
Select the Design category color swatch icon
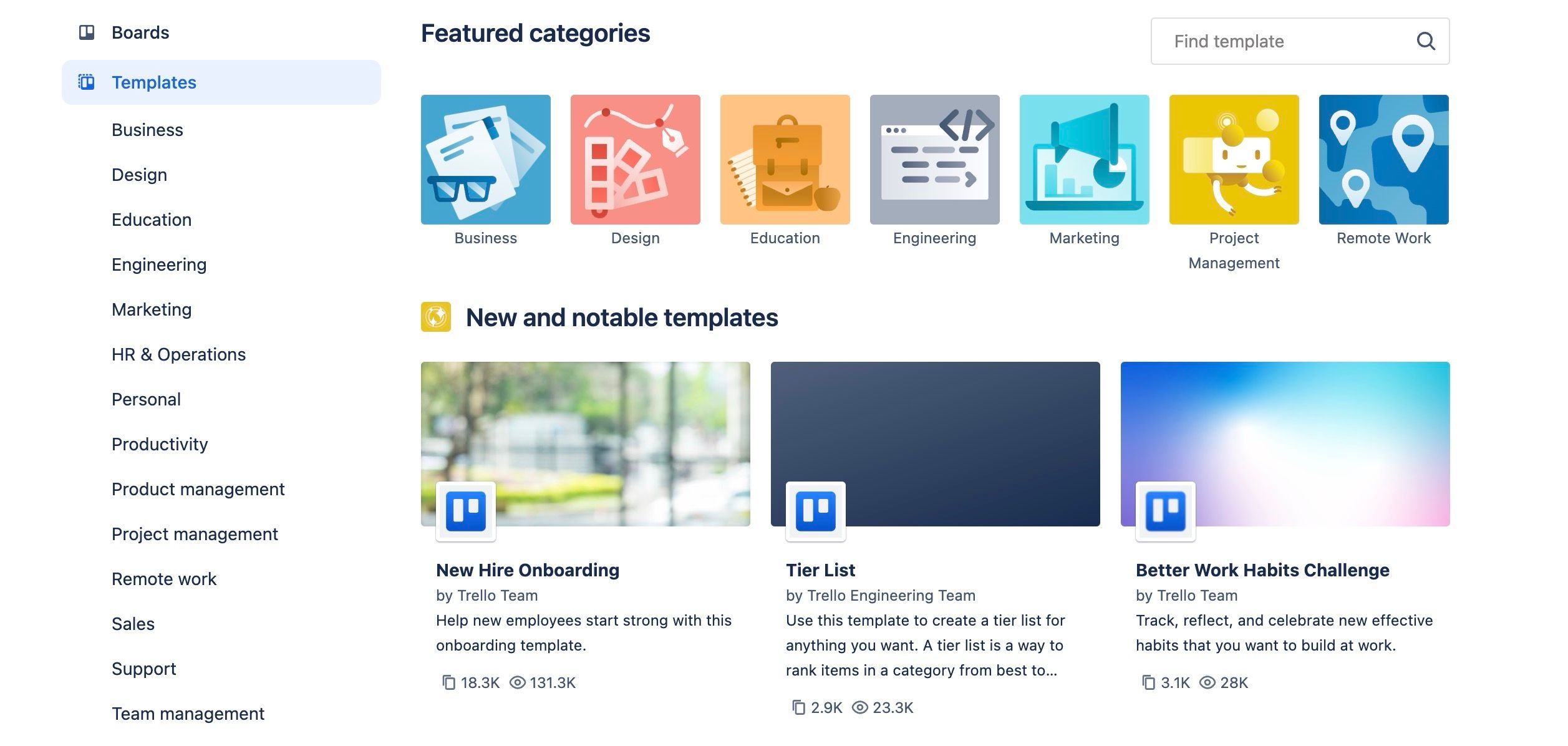click(635, 160)
